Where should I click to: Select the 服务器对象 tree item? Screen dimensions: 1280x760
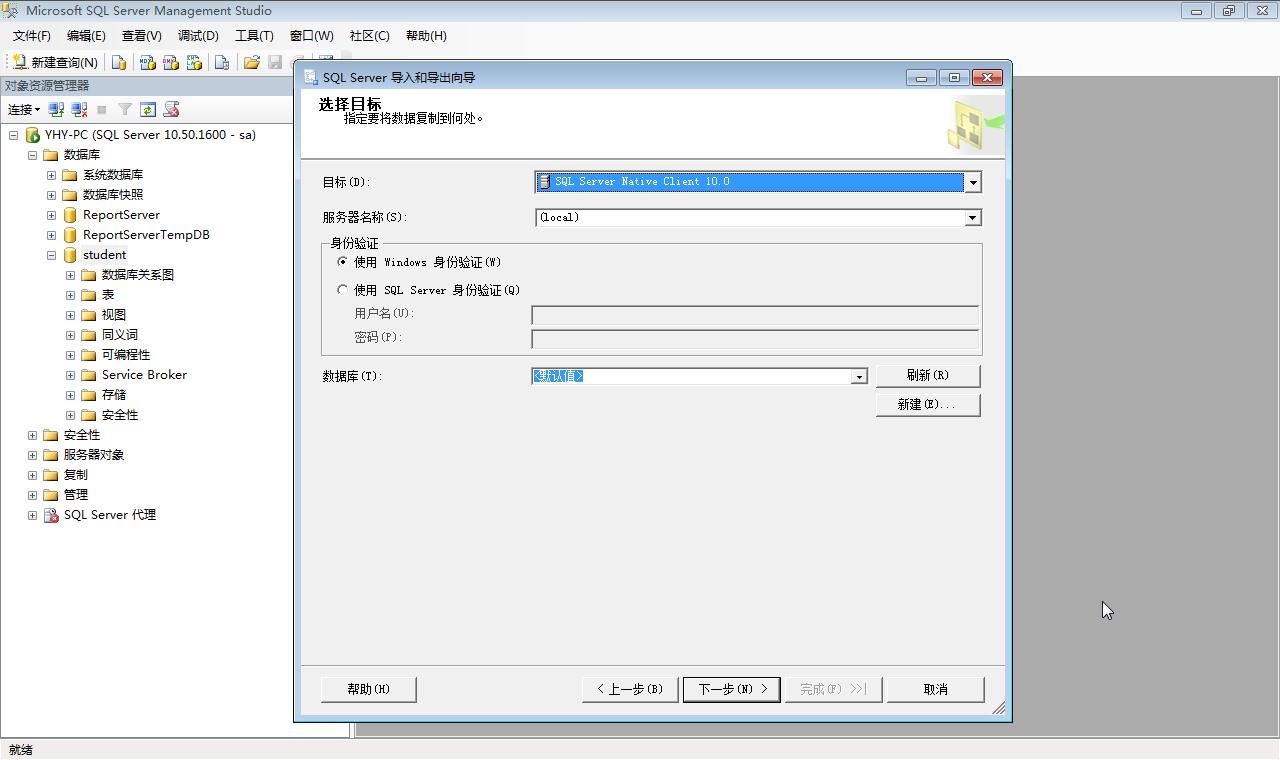click(94, 455)
